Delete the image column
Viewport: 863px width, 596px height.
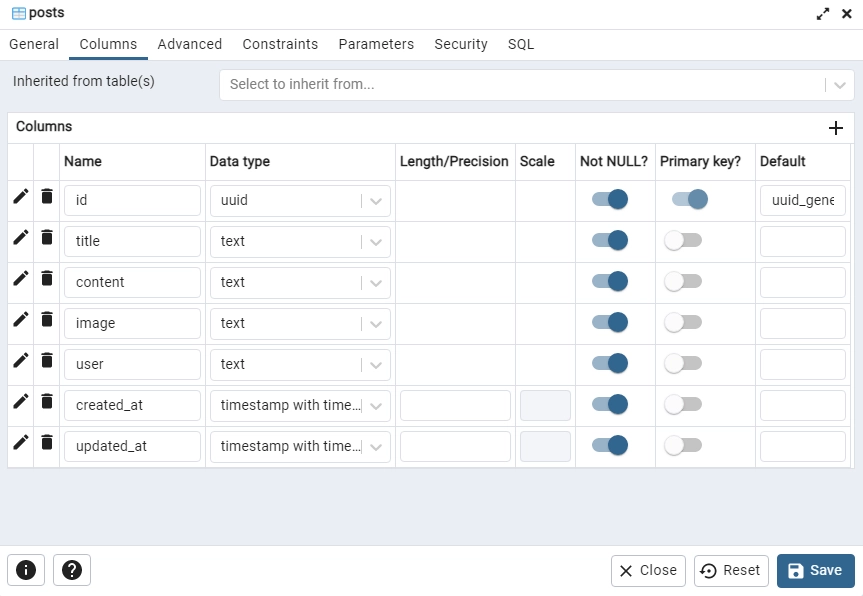pyautogui.click(x=47, y=320)
